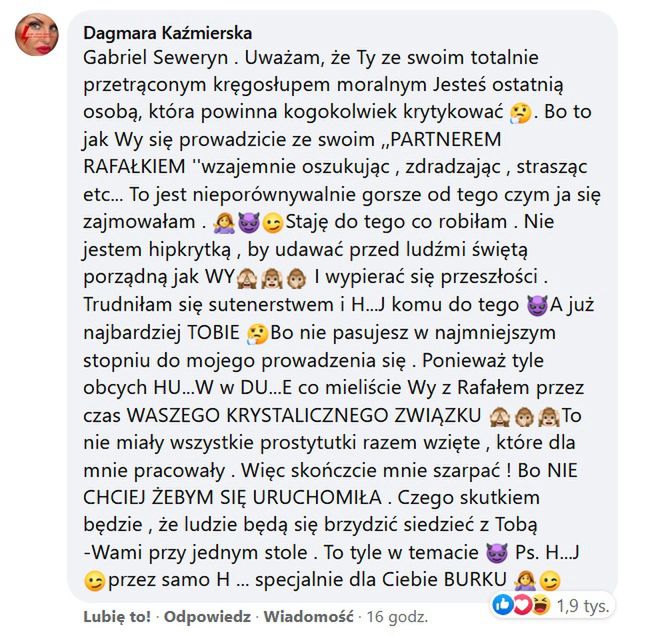
Task: Click the thinking emoji after krytykować
Action: click(x=520, y=113)
